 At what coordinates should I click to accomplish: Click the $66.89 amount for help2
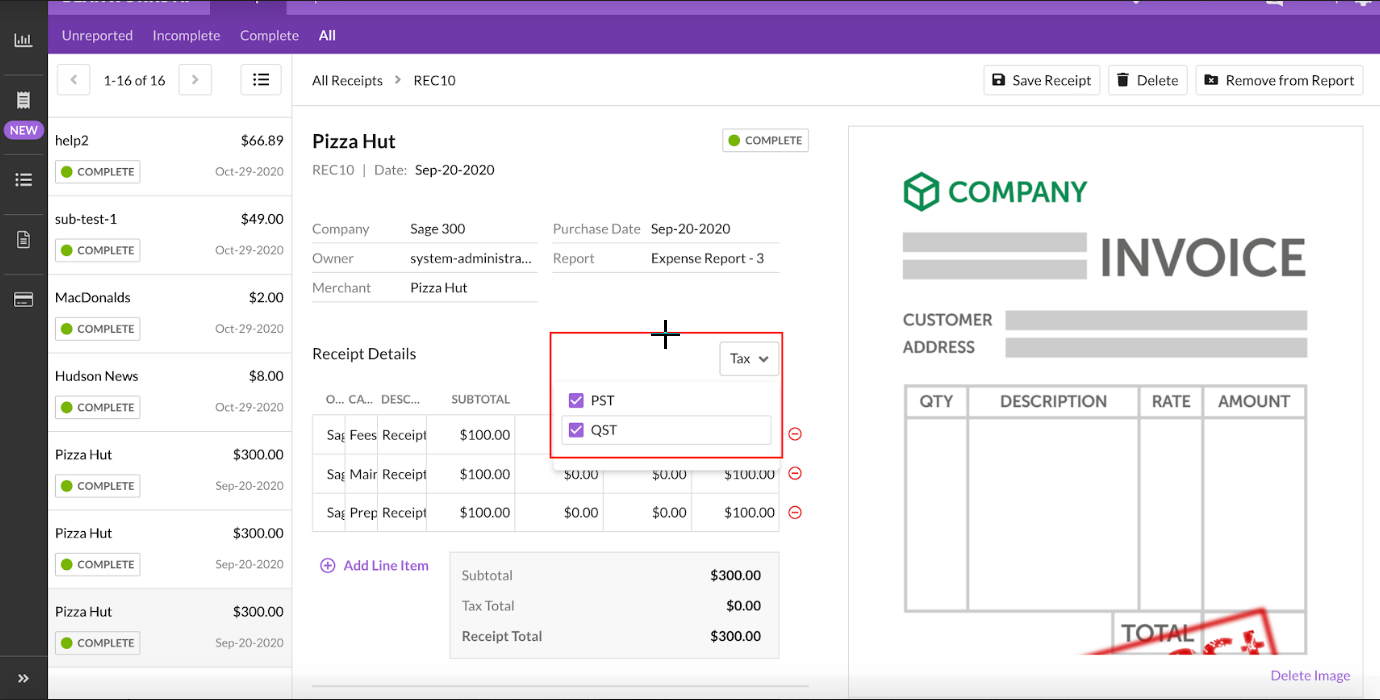pos(262,140)
